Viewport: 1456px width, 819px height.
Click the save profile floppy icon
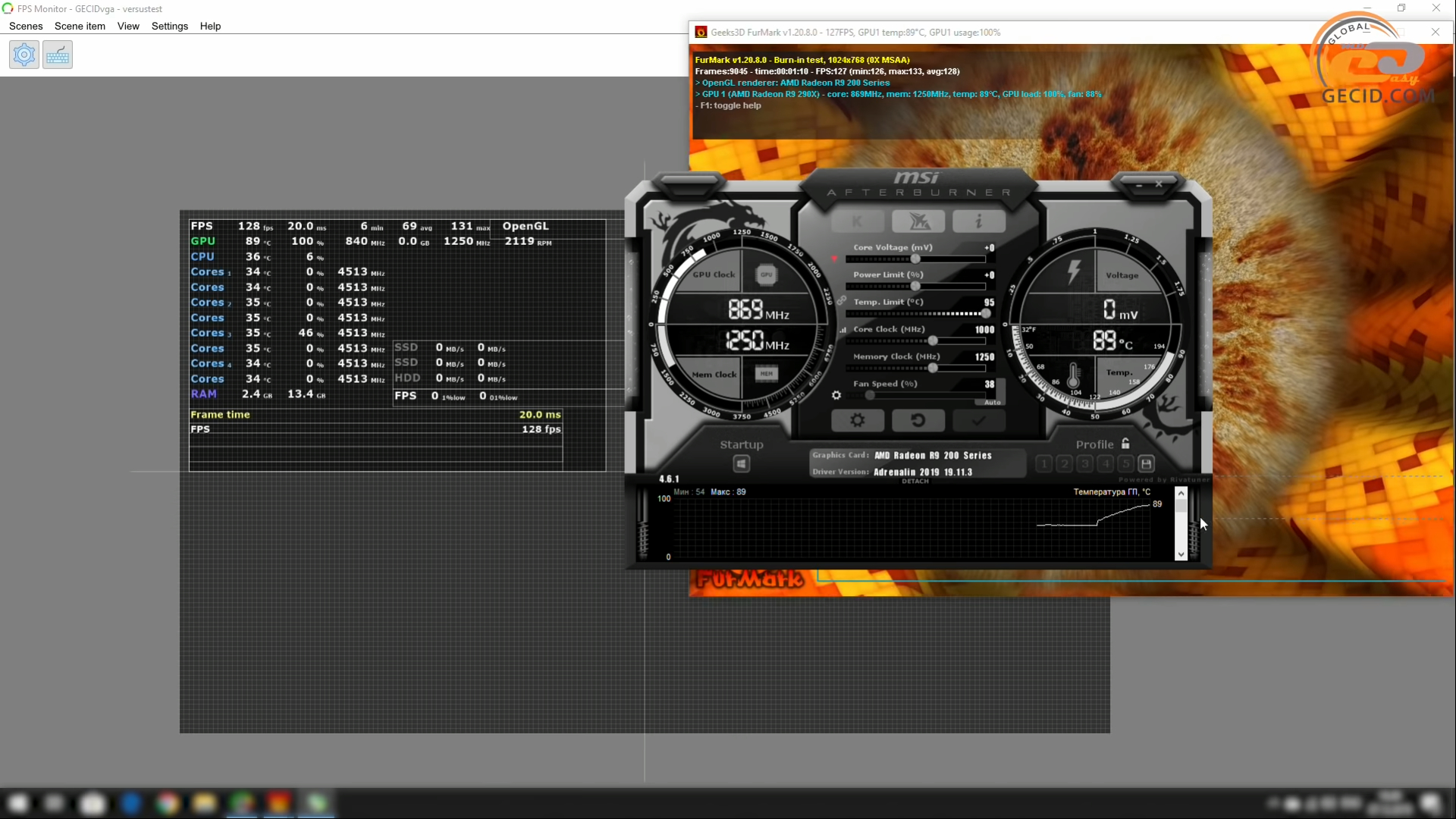tap(1147, 463)
